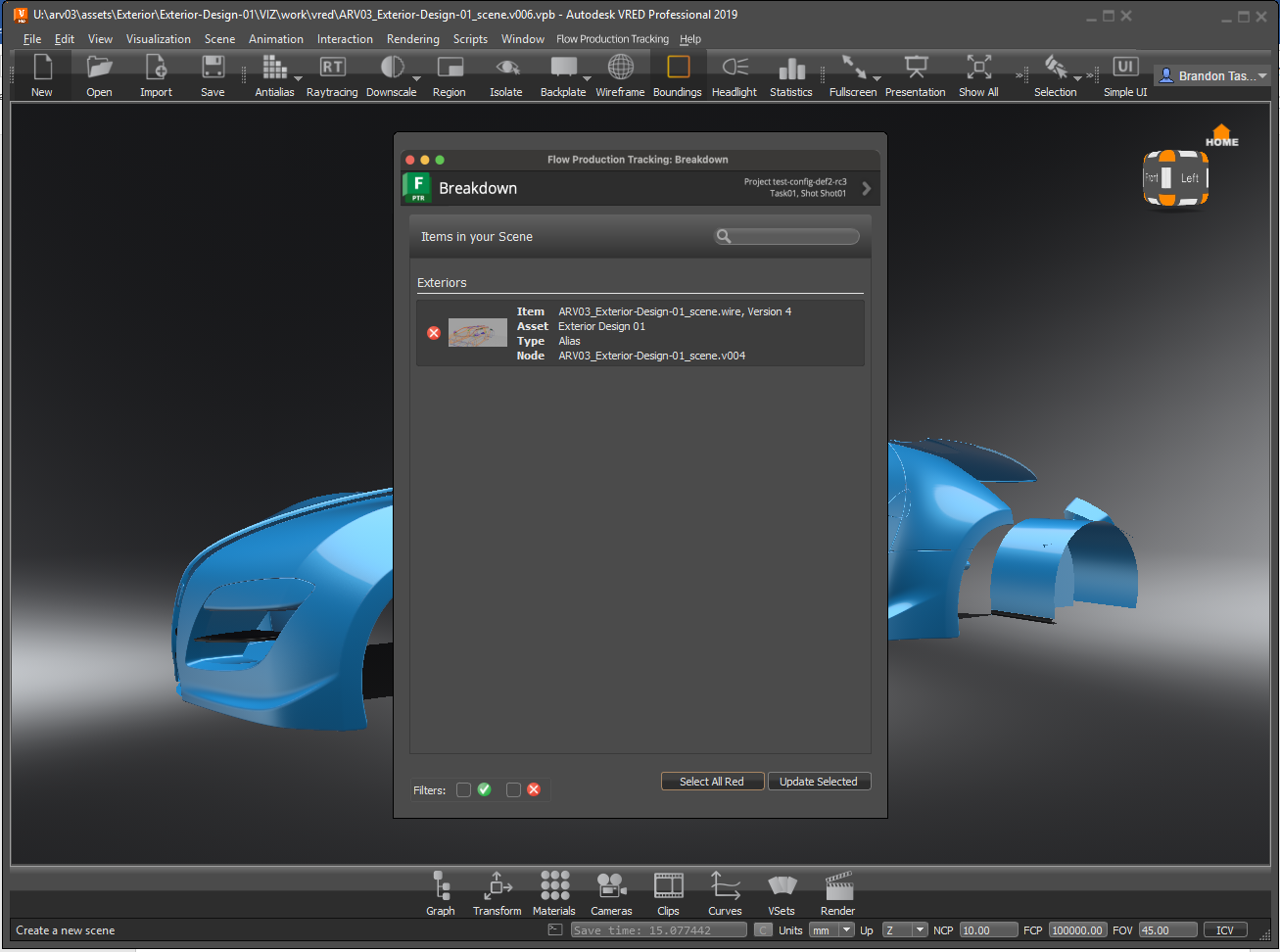Toggle the Boundings icon

(678, 67)
